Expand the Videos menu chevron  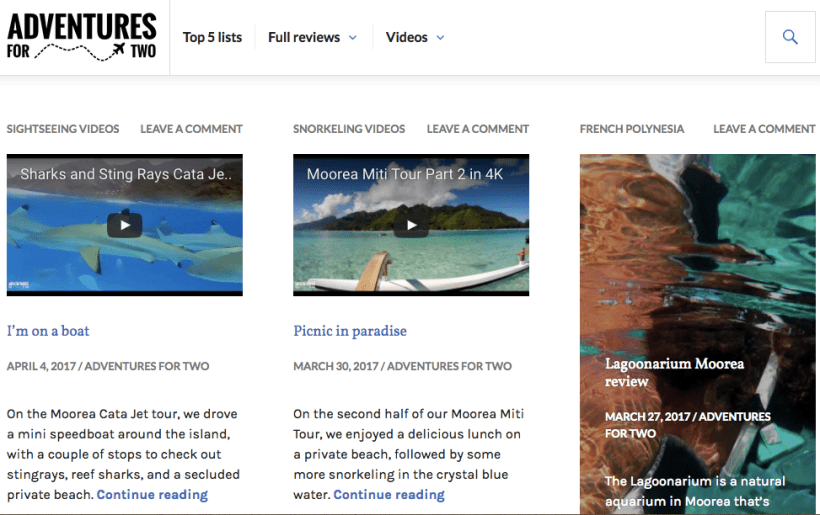440,38
